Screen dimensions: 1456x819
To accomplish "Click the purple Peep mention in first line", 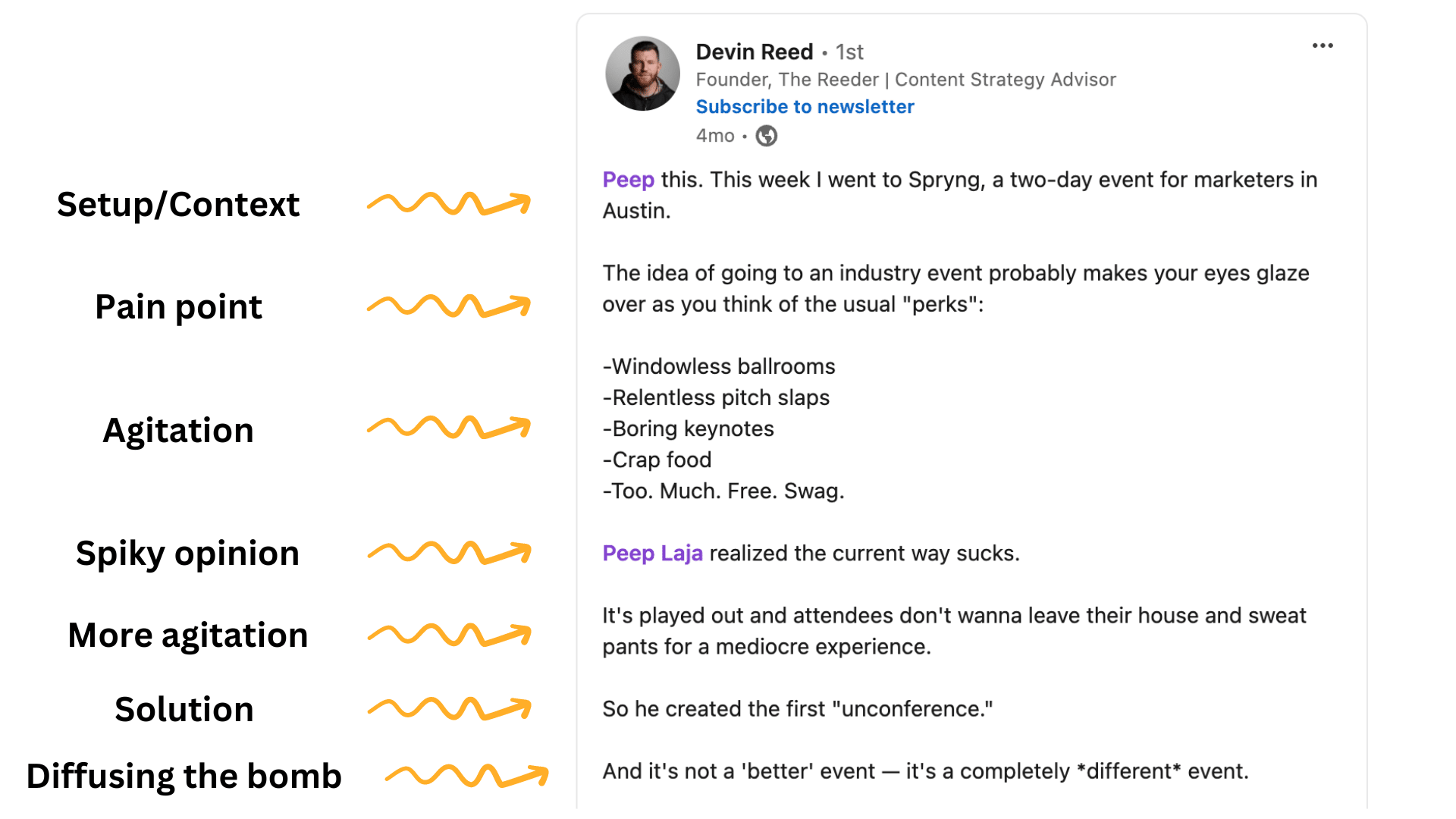I will click(628, 180).
